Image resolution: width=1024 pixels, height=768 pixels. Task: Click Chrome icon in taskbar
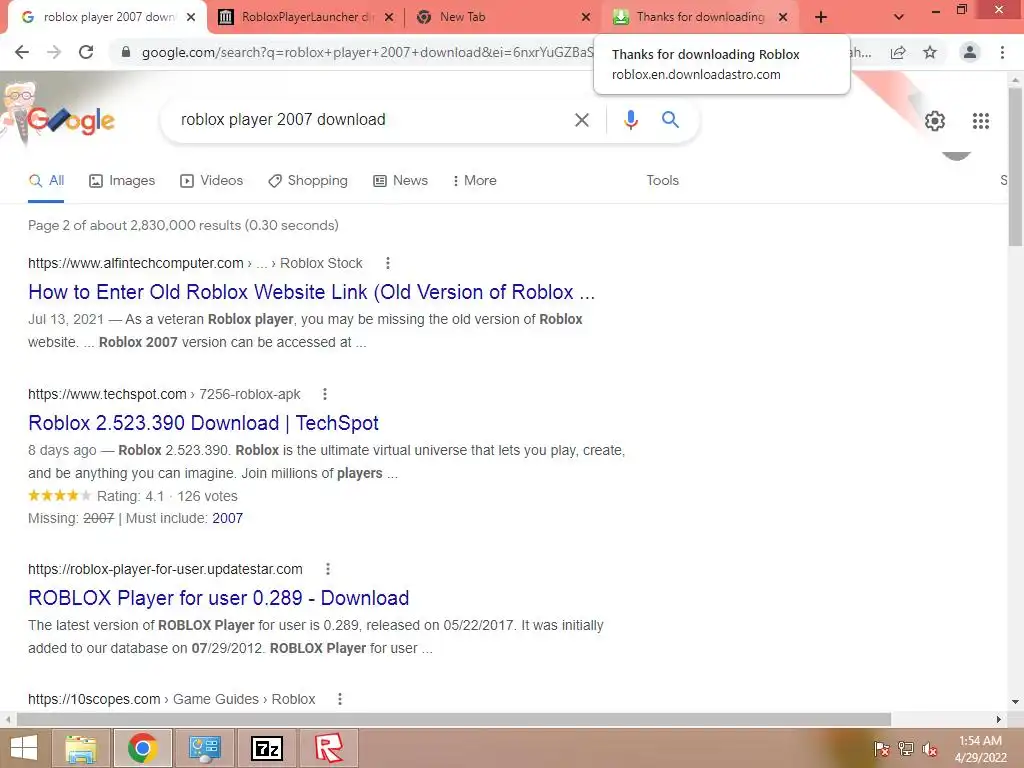coord(142,748)
